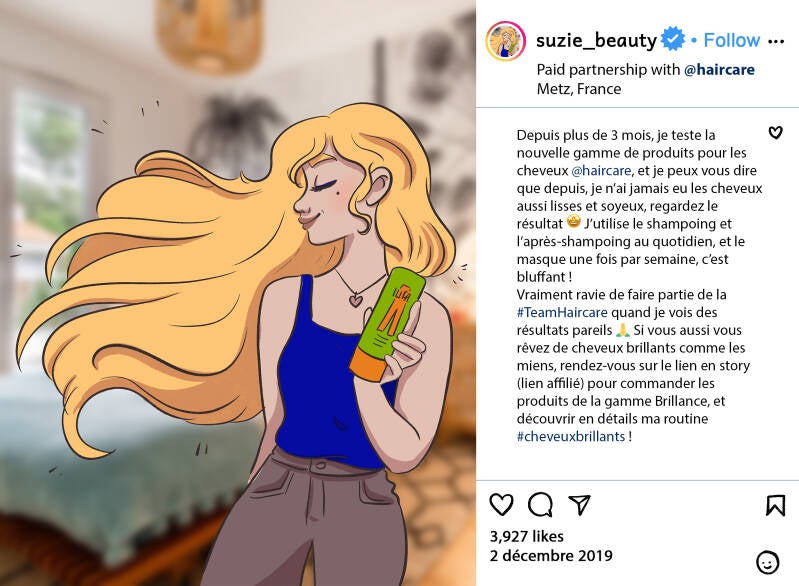Image resolution: width=799 pixels, height=586 pixels.
Task: Click the blue verified badge
Action: (673, 39)
